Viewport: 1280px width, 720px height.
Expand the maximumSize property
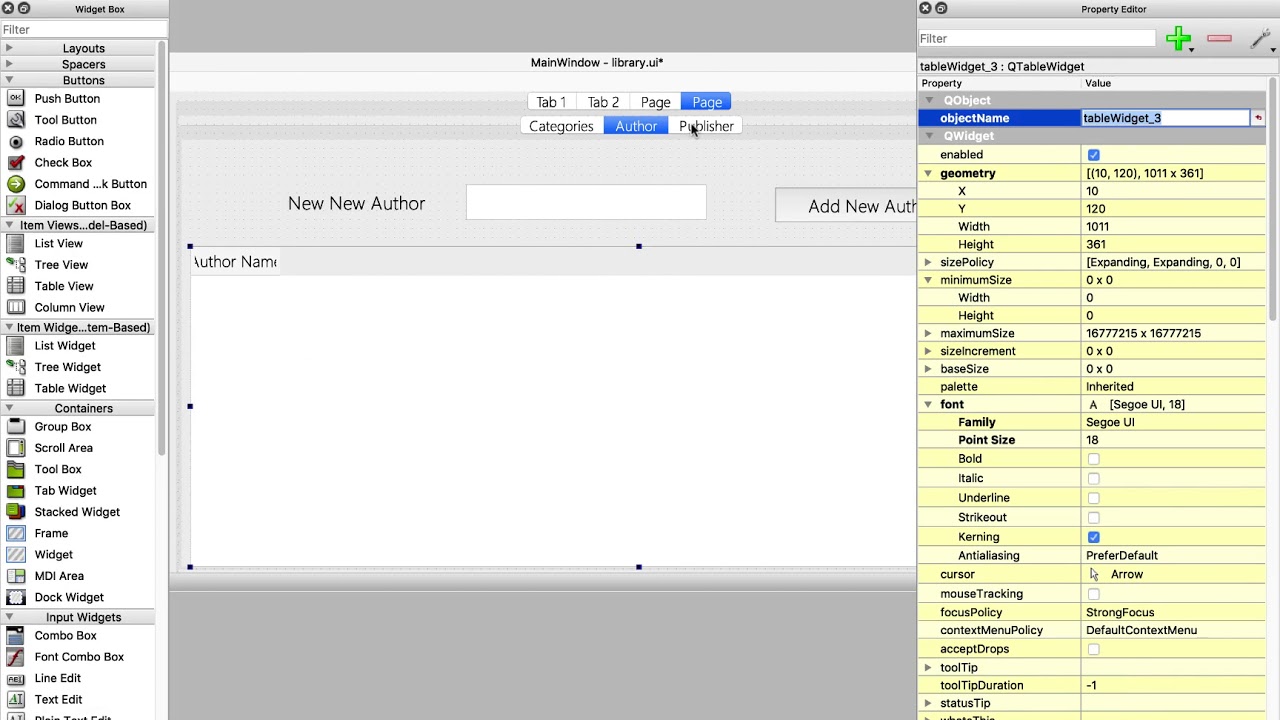928,333
